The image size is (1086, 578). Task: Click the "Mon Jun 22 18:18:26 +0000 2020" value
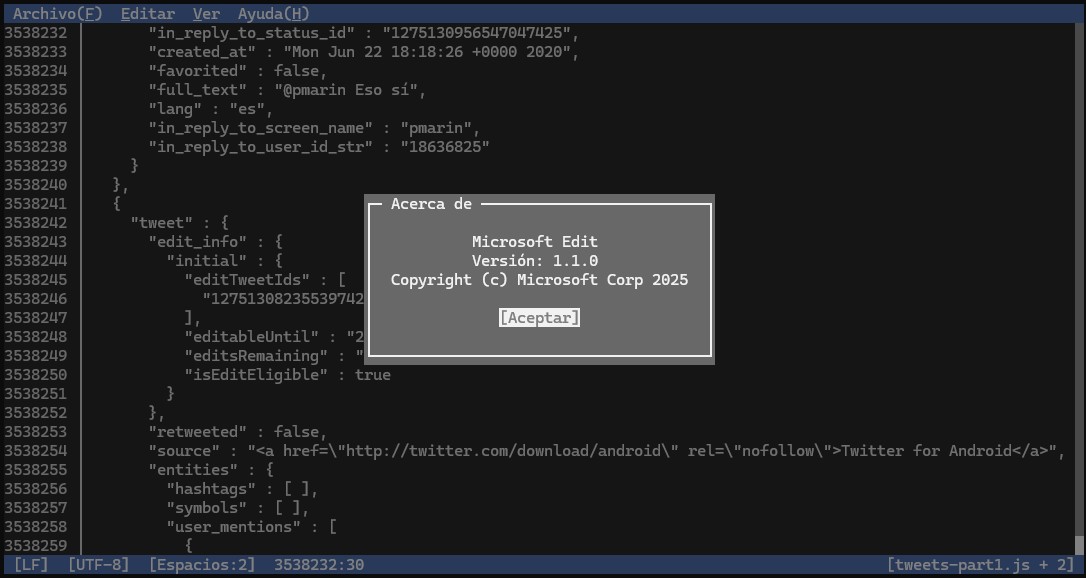click(427, 52)
